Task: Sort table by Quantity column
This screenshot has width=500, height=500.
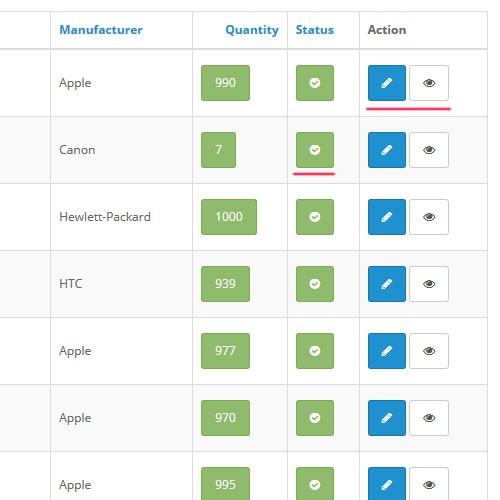Action: point(252,30)
